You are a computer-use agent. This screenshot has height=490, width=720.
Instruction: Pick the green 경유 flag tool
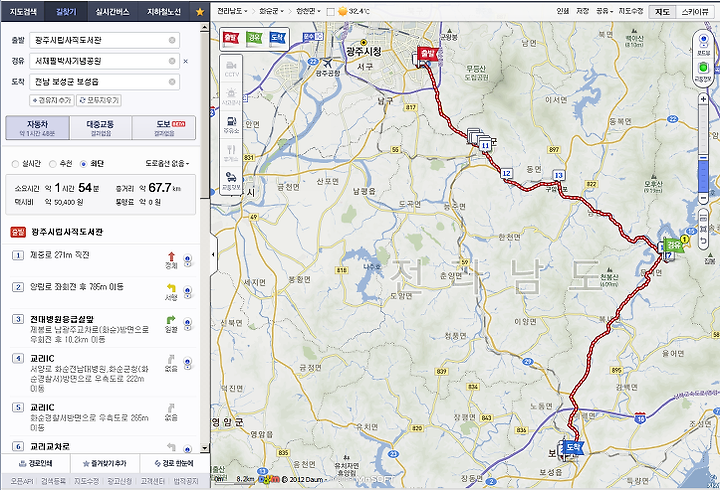click(x=254, y=38)
